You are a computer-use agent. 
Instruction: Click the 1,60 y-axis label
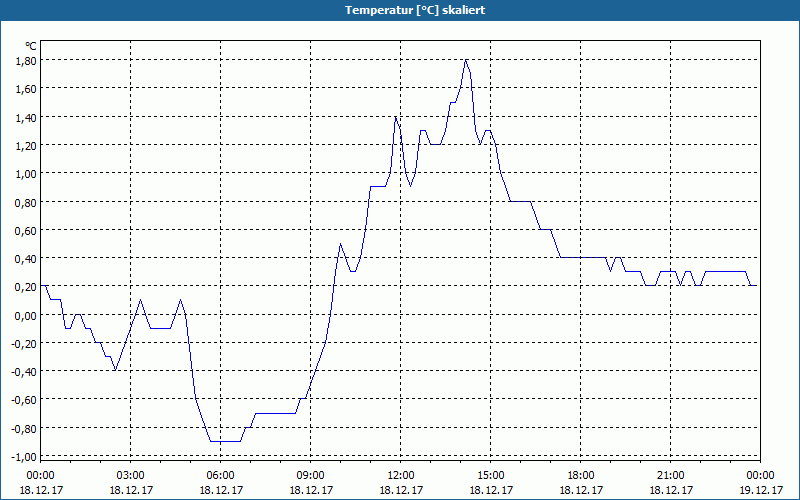click(27, 89)
